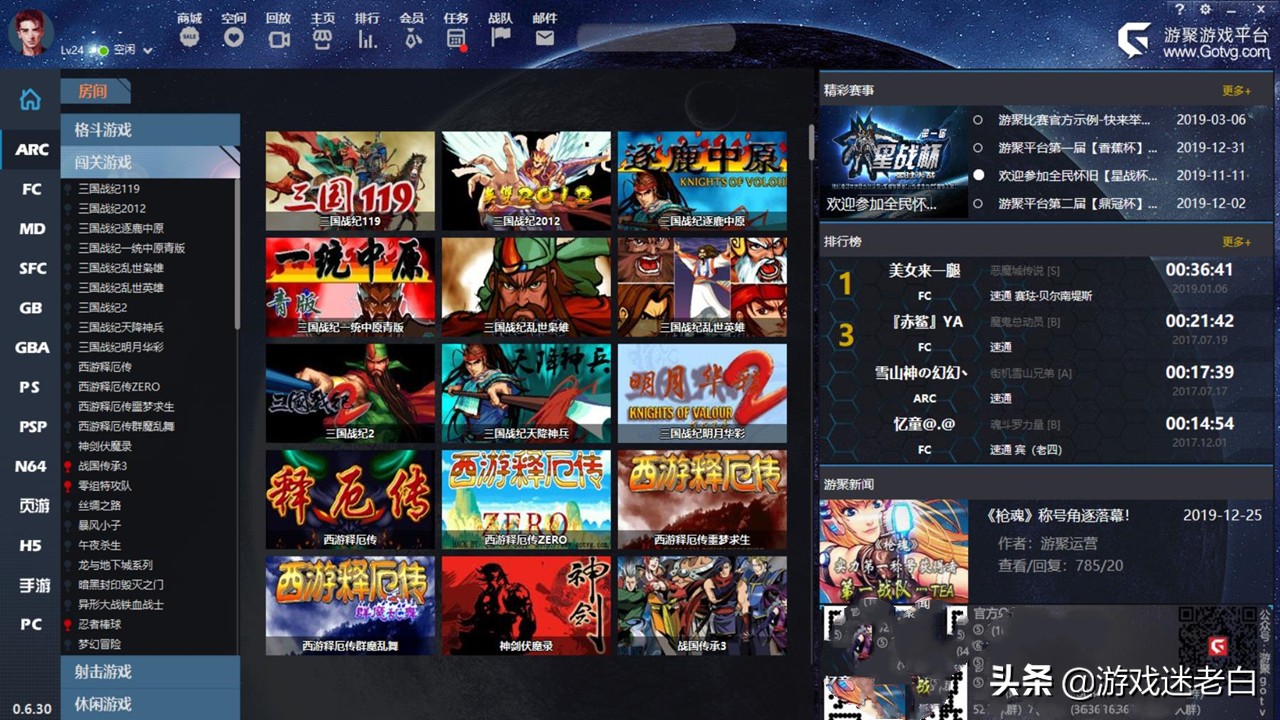Select radio button for 鼎冠杯 event
This screenshot has width=1280, height=720.
(978, 204)
